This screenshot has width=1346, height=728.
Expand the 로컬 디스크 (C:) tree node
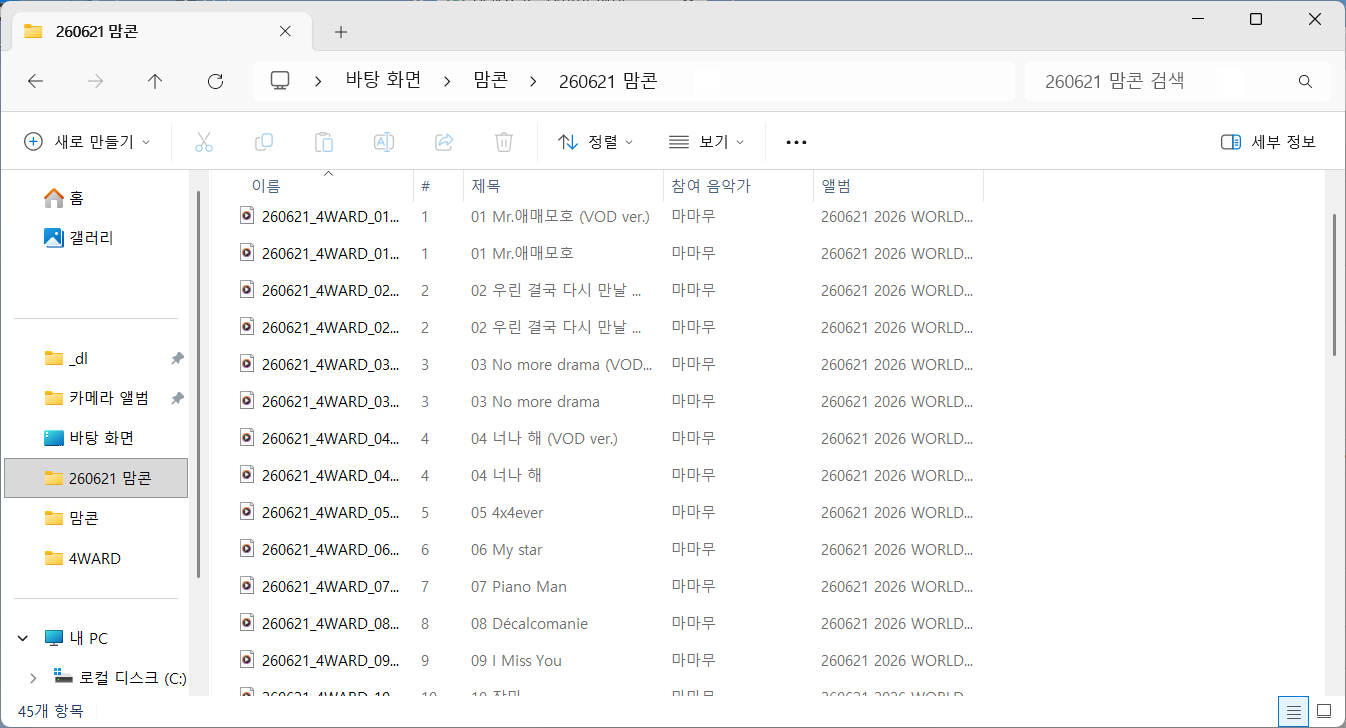[32, 678]
